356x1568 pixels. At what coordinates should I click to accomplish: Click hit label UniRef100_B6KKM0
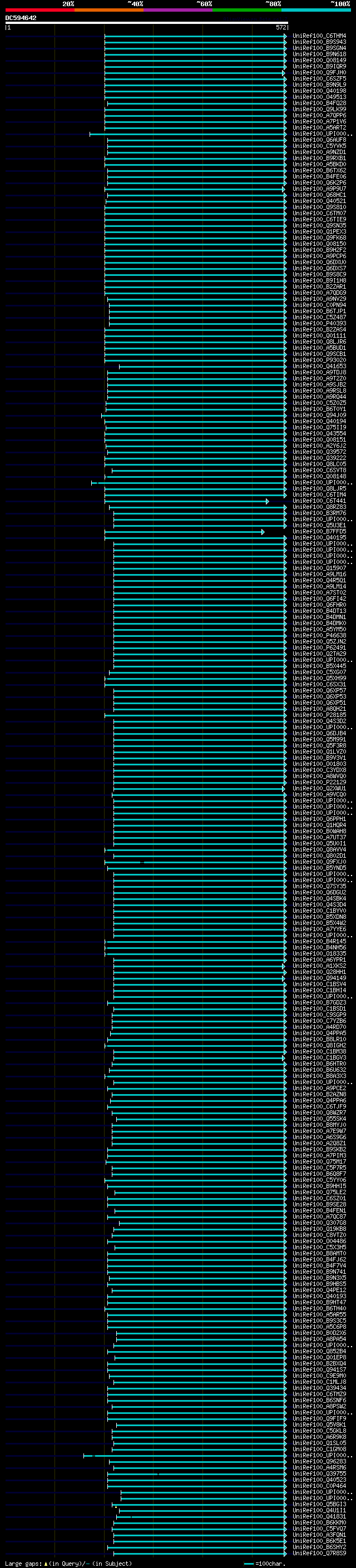tap(319, 1524)
